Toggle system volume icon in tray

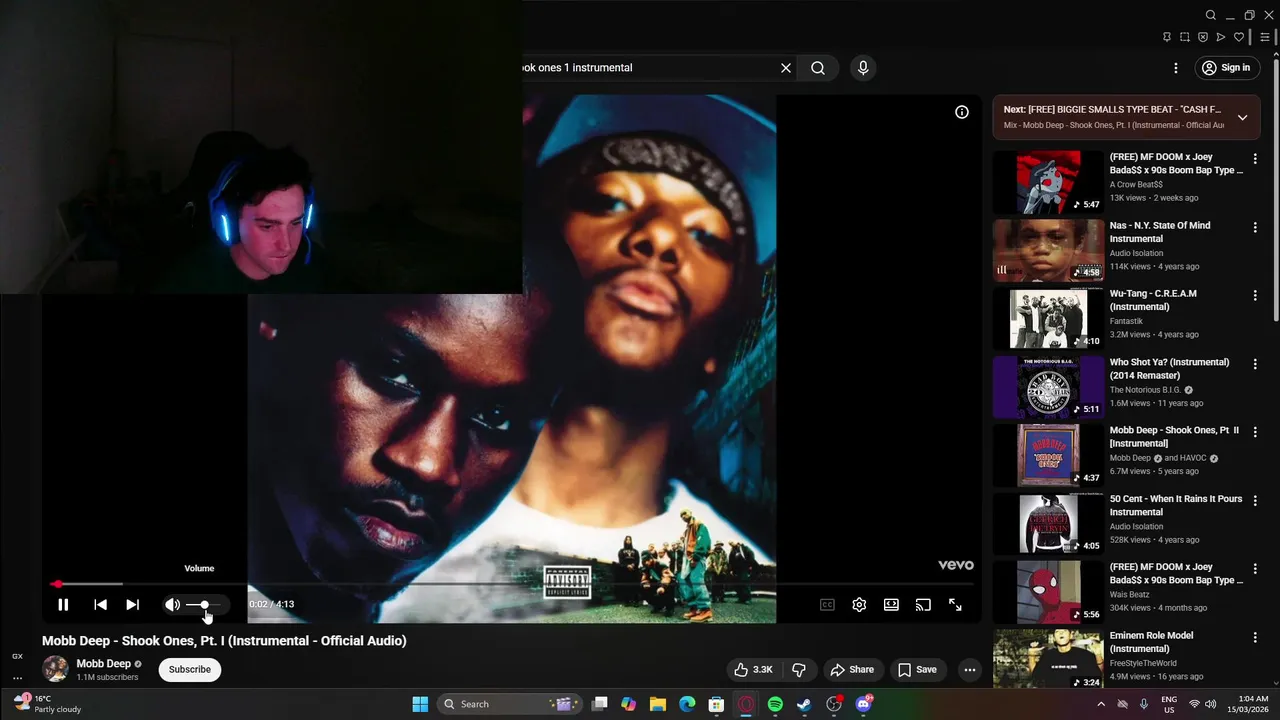tap(1210, 704)
